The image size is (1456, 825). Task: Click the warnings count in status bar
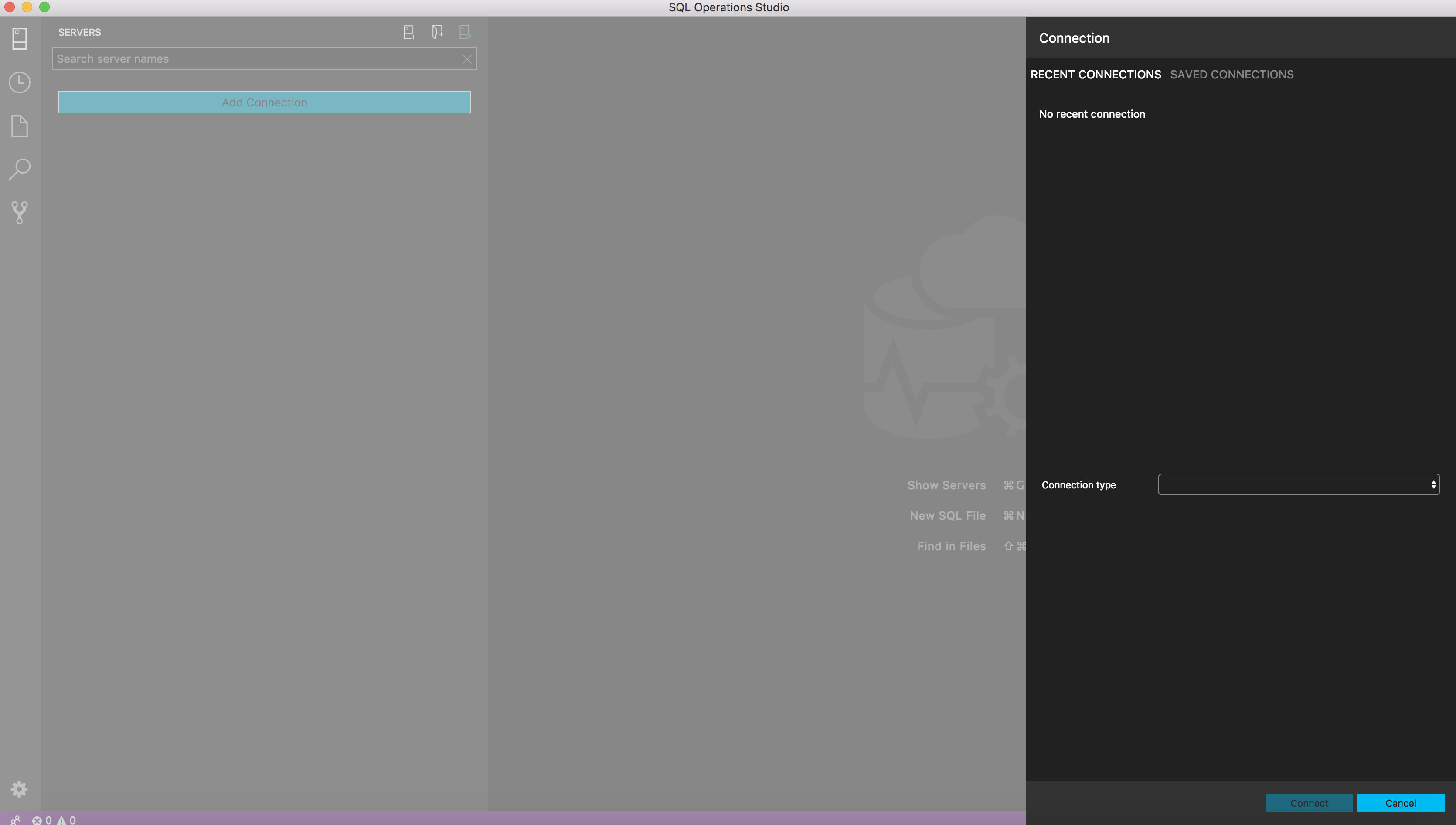(x=66, y=820)
